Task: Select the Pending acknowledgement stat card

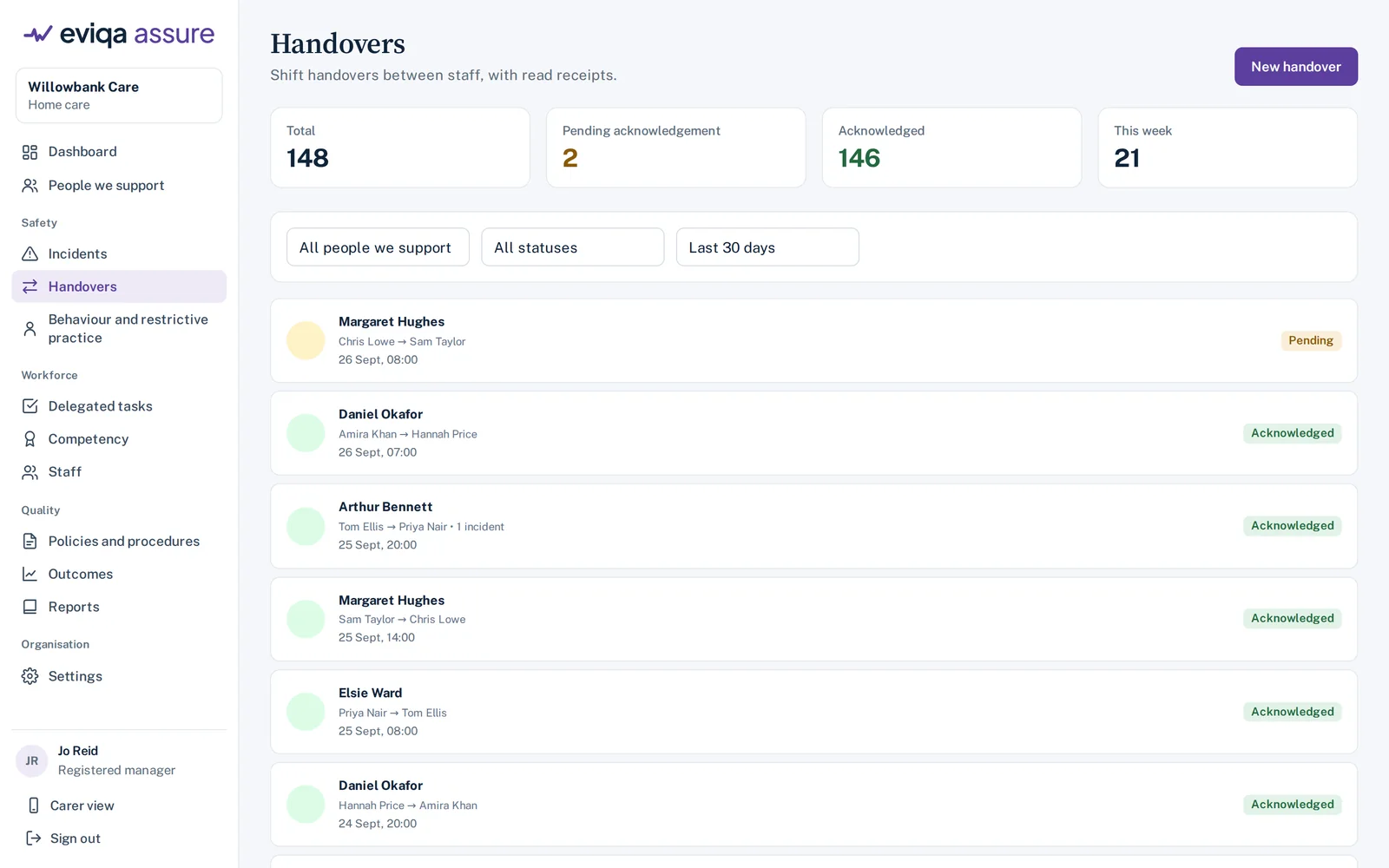Action: coord(676,148)
